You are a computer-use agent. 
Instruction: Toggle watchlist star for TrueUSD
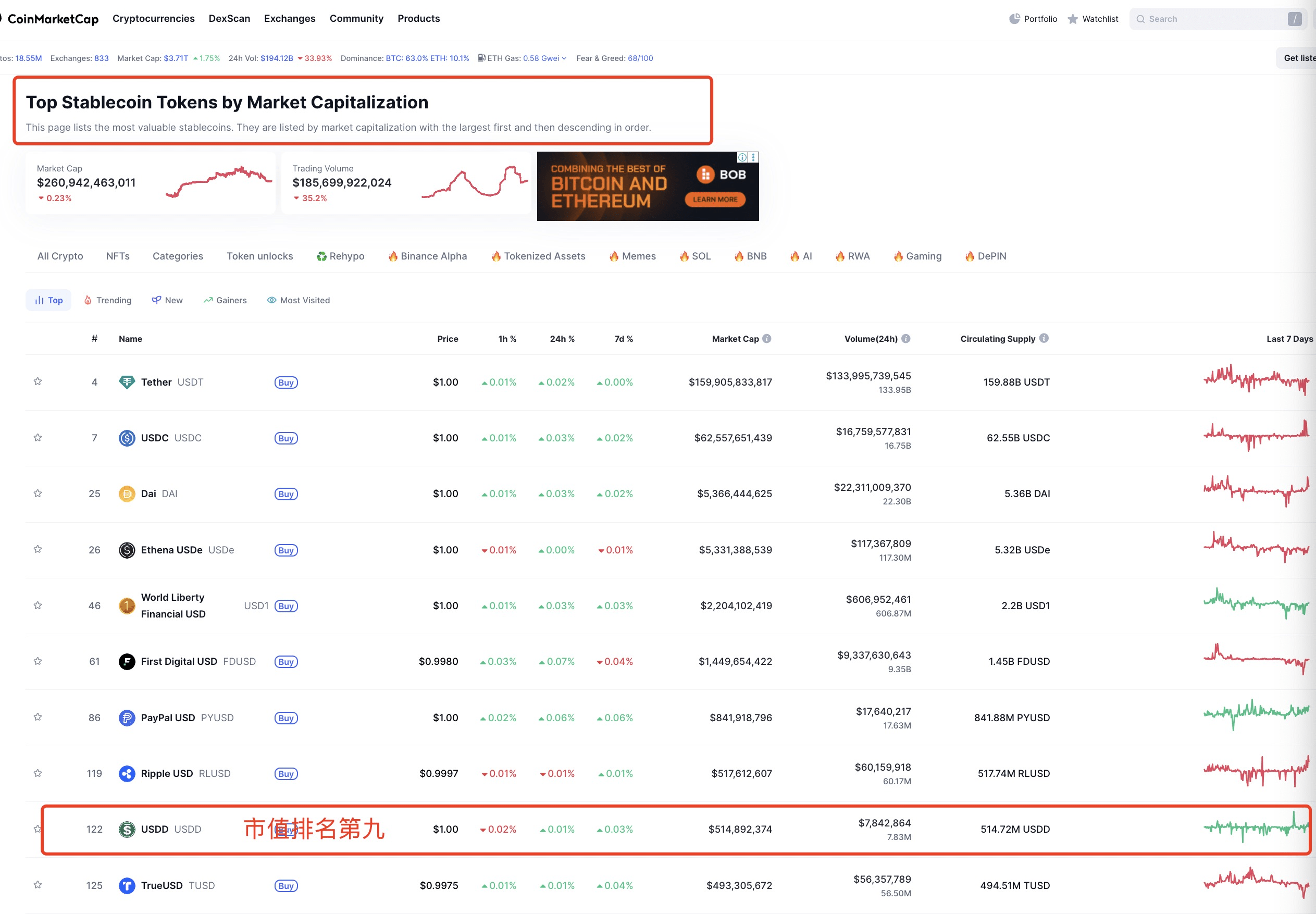[x=38, y=885]
